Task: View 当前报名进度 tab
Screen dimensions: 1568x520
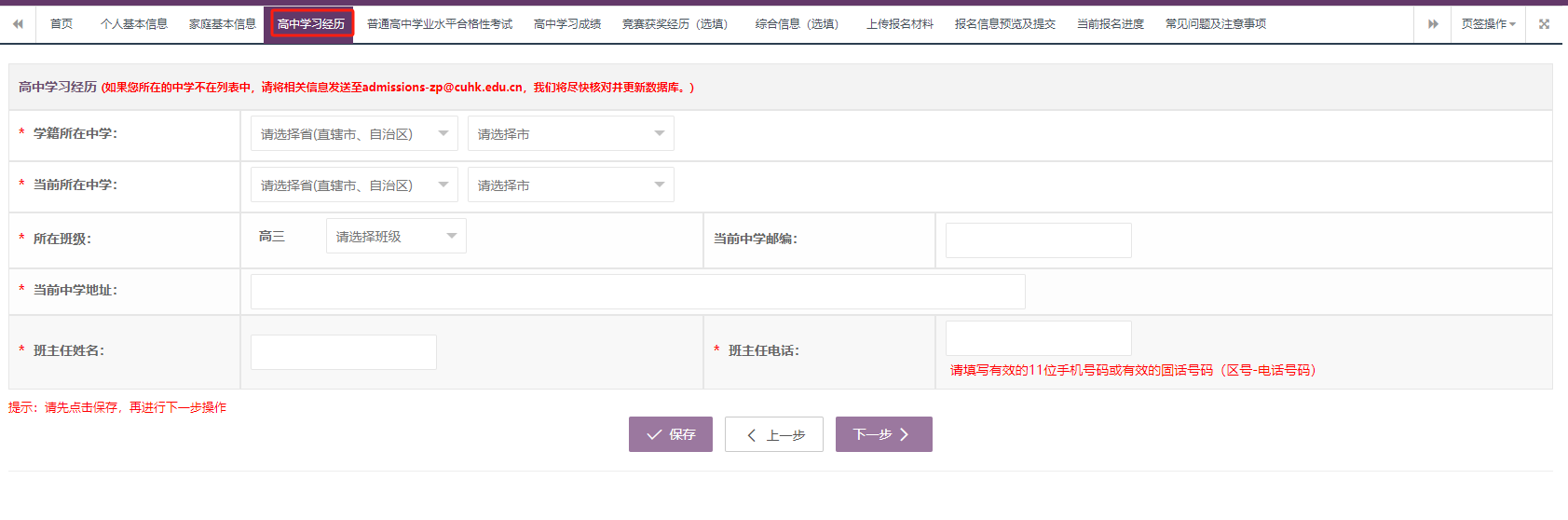Action: [1111, 24]
